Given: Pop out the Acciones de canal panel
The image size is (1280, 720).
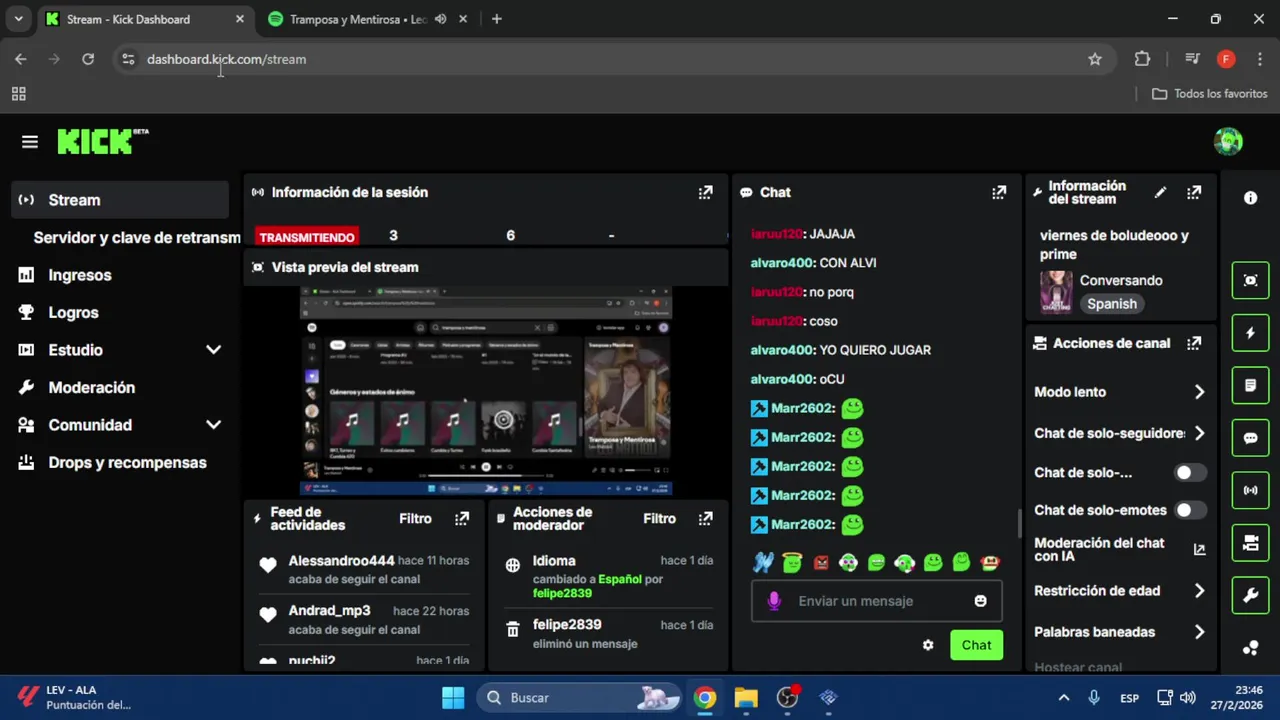Looking at the screenshot, I should tap(1194, 343).
